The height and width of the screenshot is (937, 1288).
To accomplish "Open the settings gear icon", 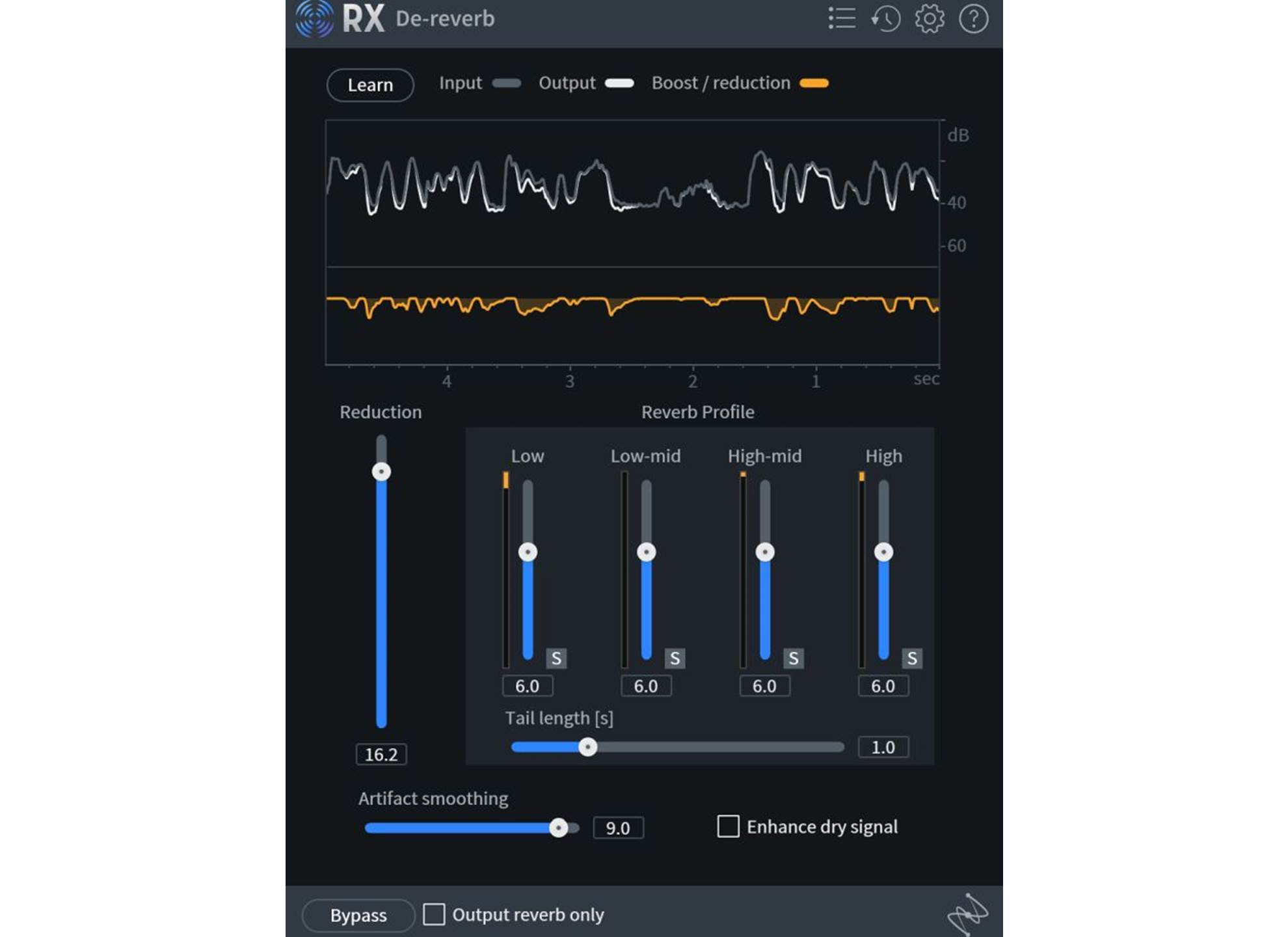I will click(929, 18).
